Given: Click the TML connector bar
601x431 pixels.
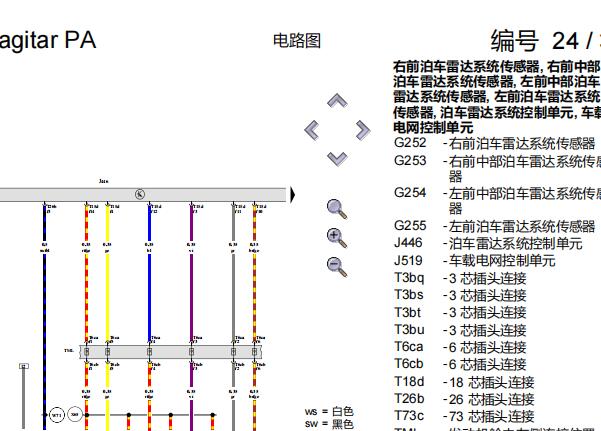Looking at the screenshot, I should point(171,352).
